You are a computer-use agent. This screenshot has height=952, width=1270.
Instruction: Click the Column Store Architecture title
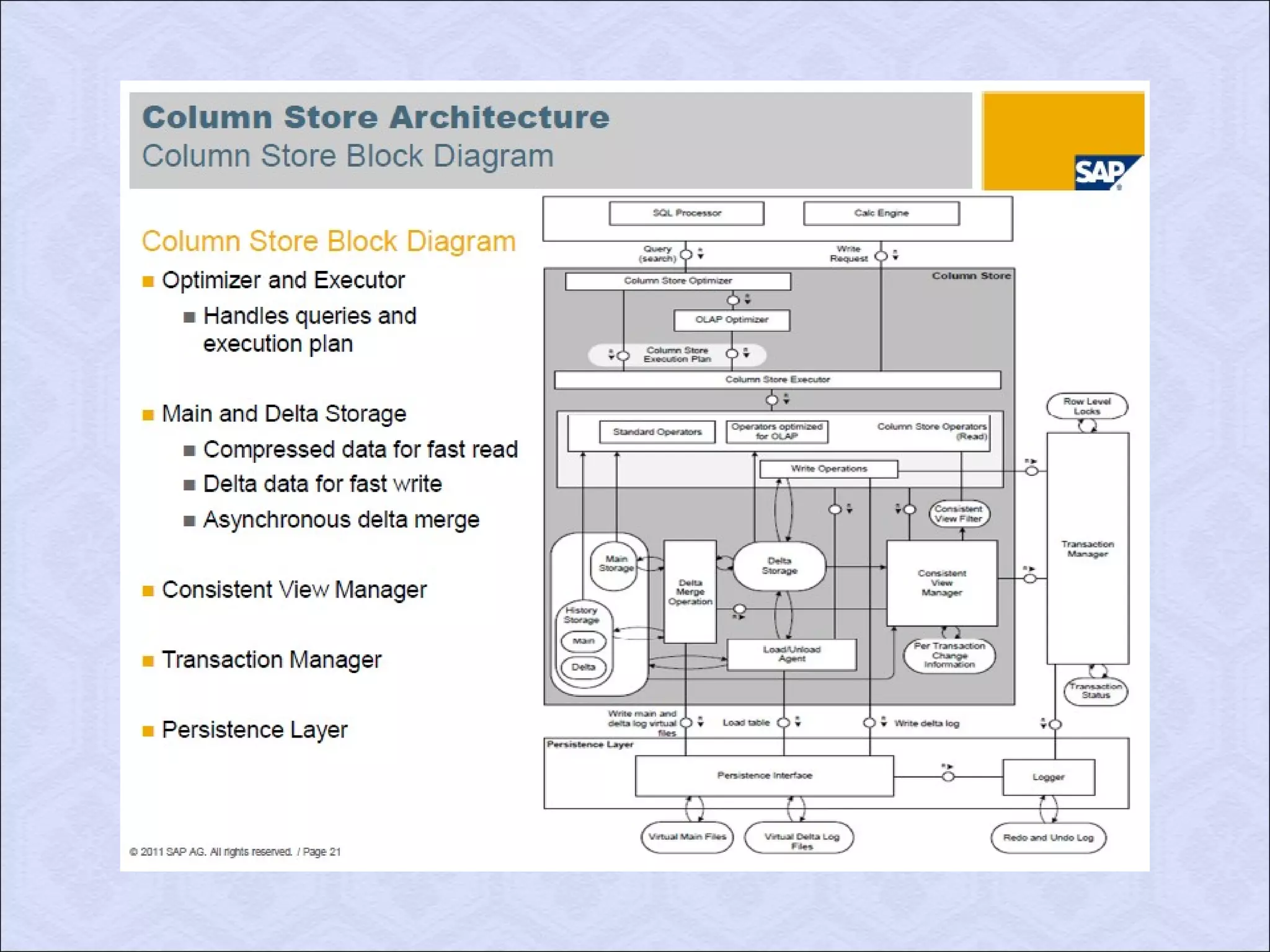[x=376, y=118]
